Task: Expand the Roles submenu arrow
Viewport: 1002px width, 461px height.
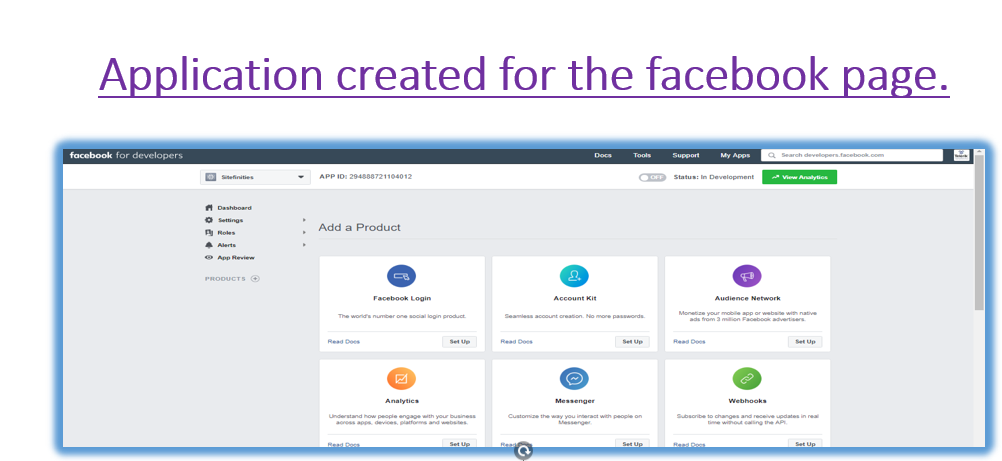Action: click(304, 233)
